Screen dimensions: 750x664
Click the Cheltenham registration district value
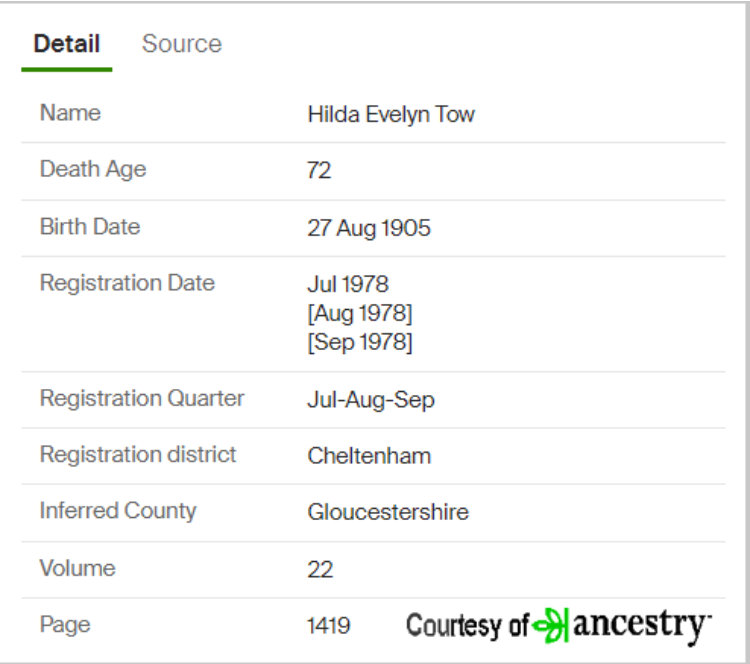pos(369,457)
